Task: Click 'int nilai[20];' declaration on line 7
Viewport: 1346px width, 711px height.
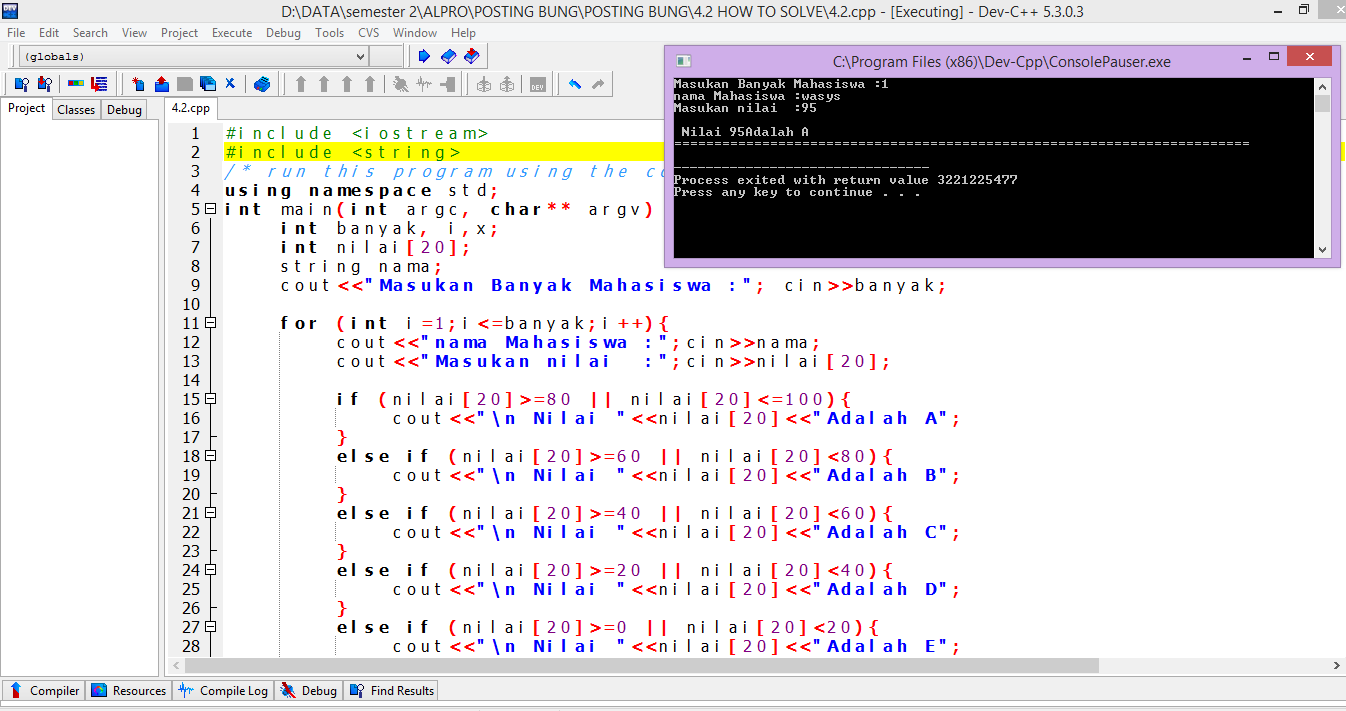Action: point(375,247)
